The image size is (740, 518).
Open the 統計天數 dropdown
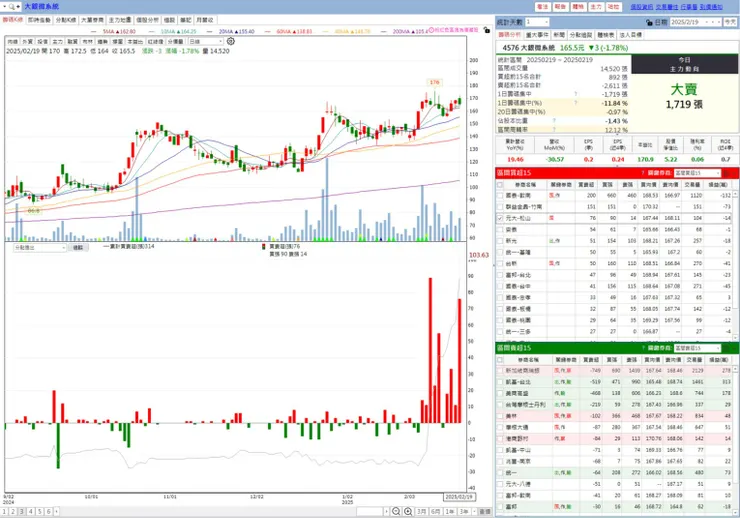pyautogui.click(x=537, y=22)
